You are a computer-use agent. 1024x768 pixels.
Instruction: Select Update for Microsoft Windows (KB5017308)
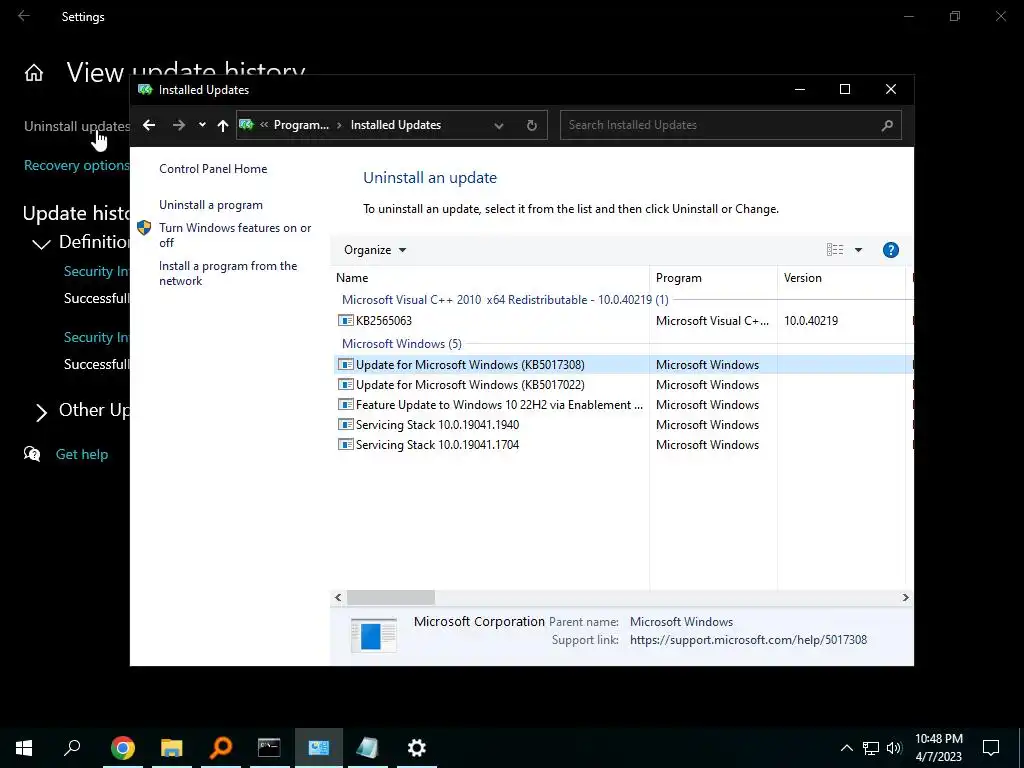point(470,364)
